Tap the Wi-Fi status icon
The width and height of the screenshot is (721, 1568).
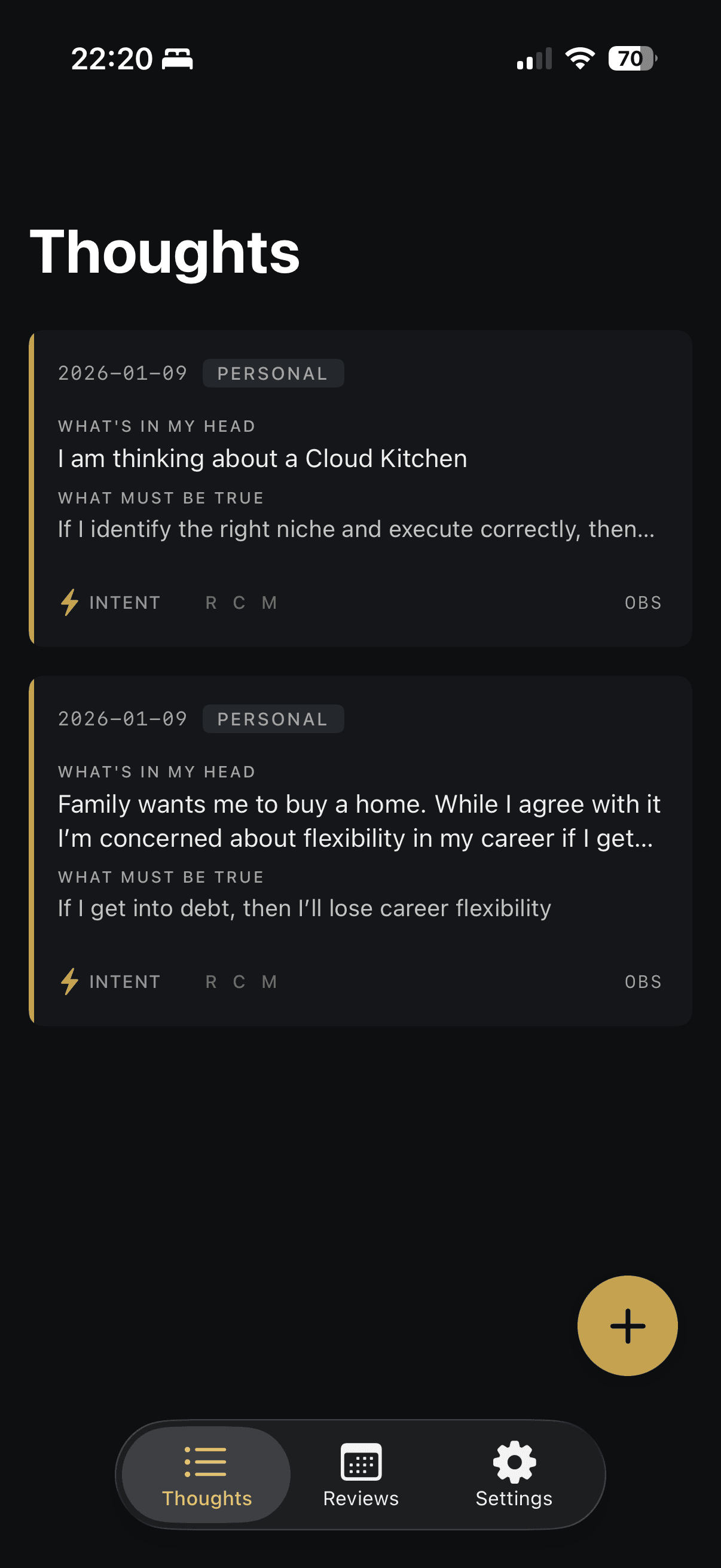point(579,59)
